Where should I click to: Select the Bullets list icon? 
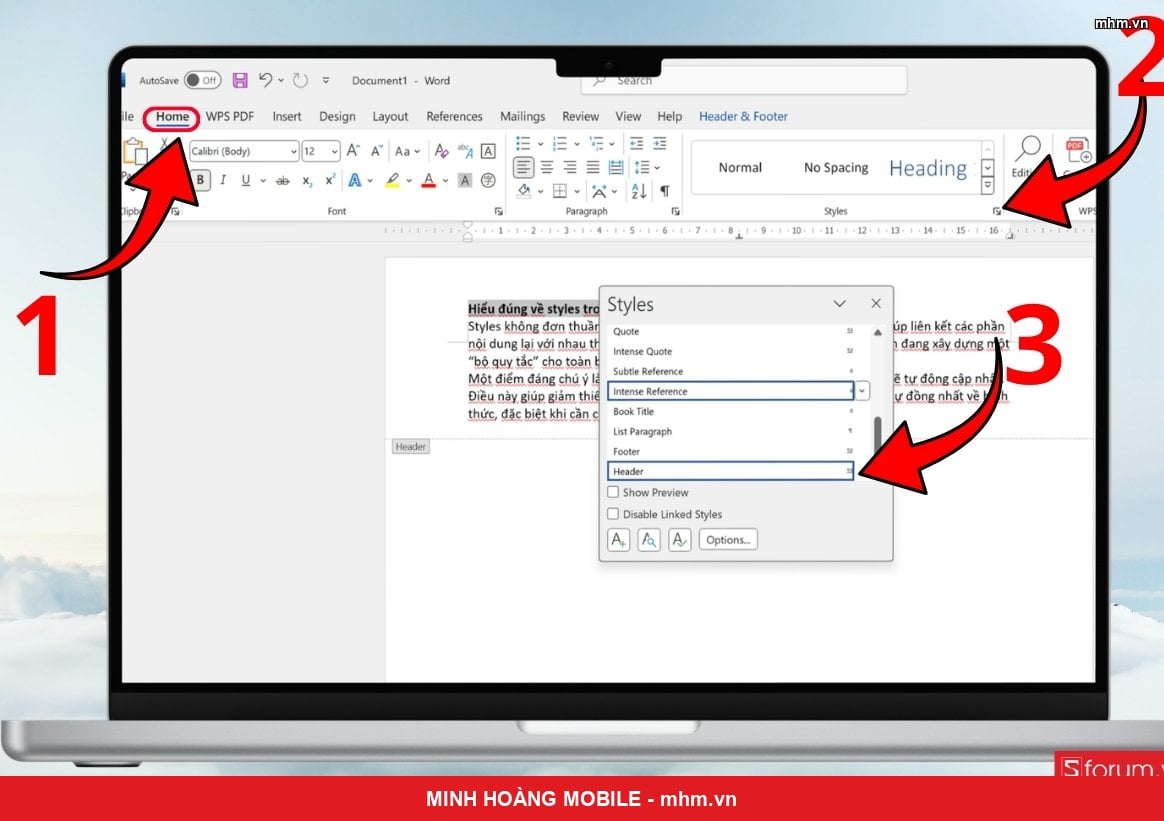[523, 143]
